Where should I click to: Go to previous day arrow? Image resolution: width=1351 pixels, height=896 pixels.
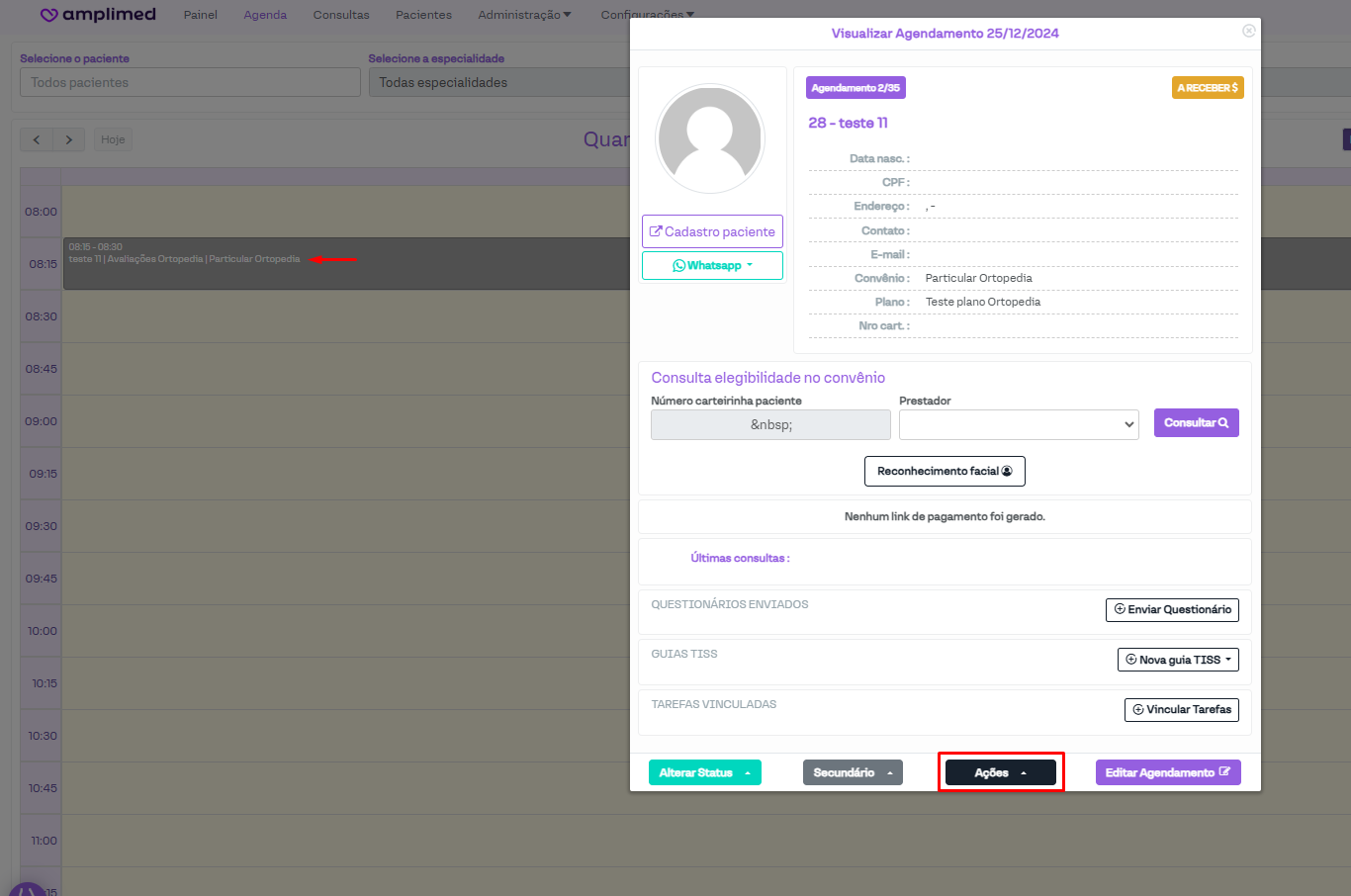(37, 139)
